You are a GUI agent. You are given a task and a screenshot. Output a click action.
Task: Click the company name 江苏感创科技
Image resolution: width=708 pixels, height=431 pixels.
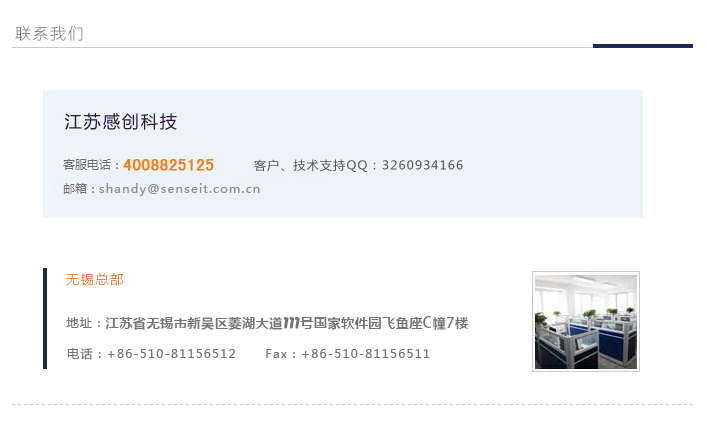point(121,122)
